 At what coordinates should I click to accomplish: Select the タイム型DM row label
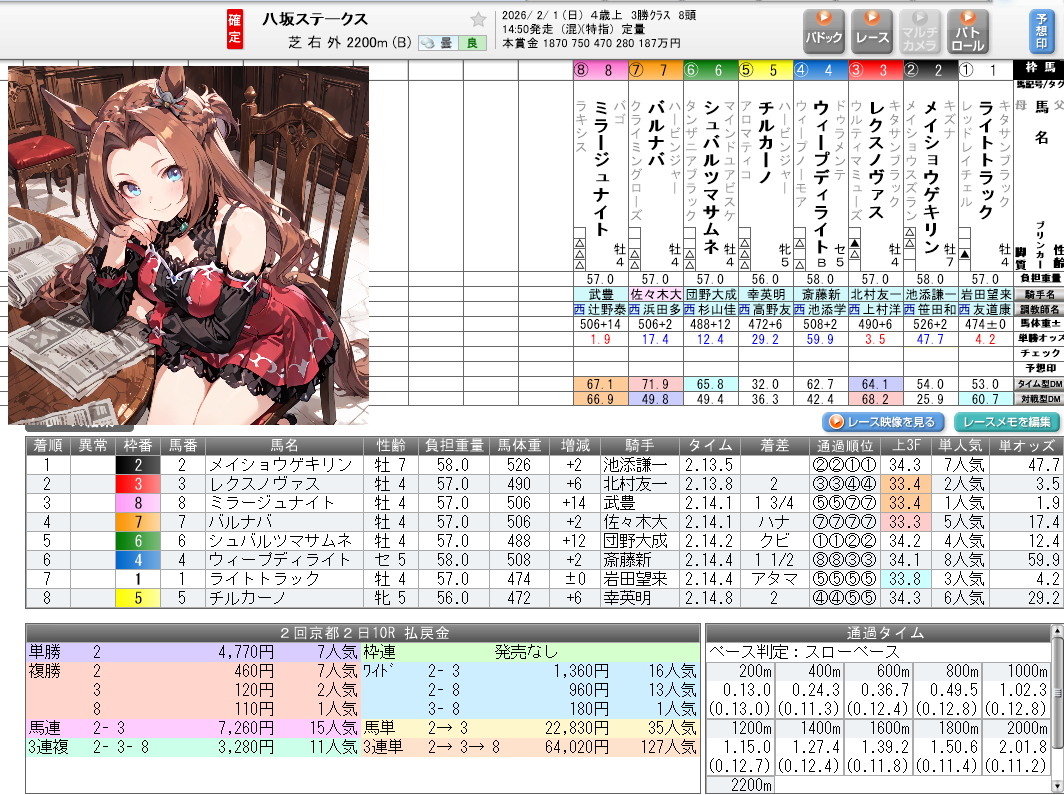point(1039,384)
